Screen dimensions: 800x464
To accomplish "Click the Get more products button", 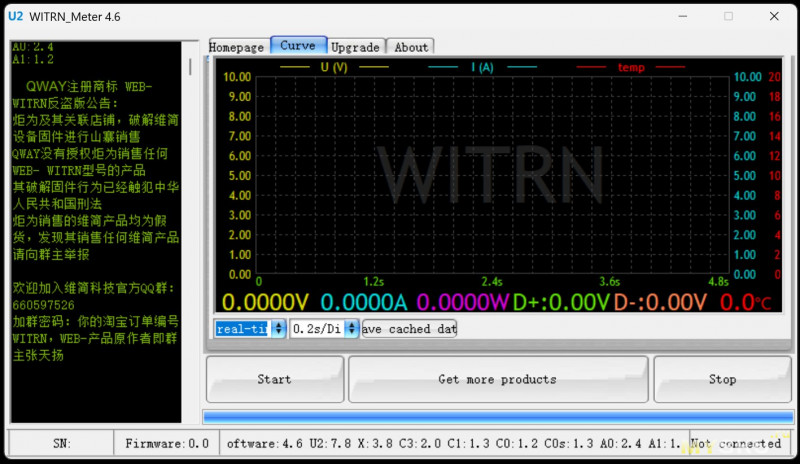I will [498, 379].
